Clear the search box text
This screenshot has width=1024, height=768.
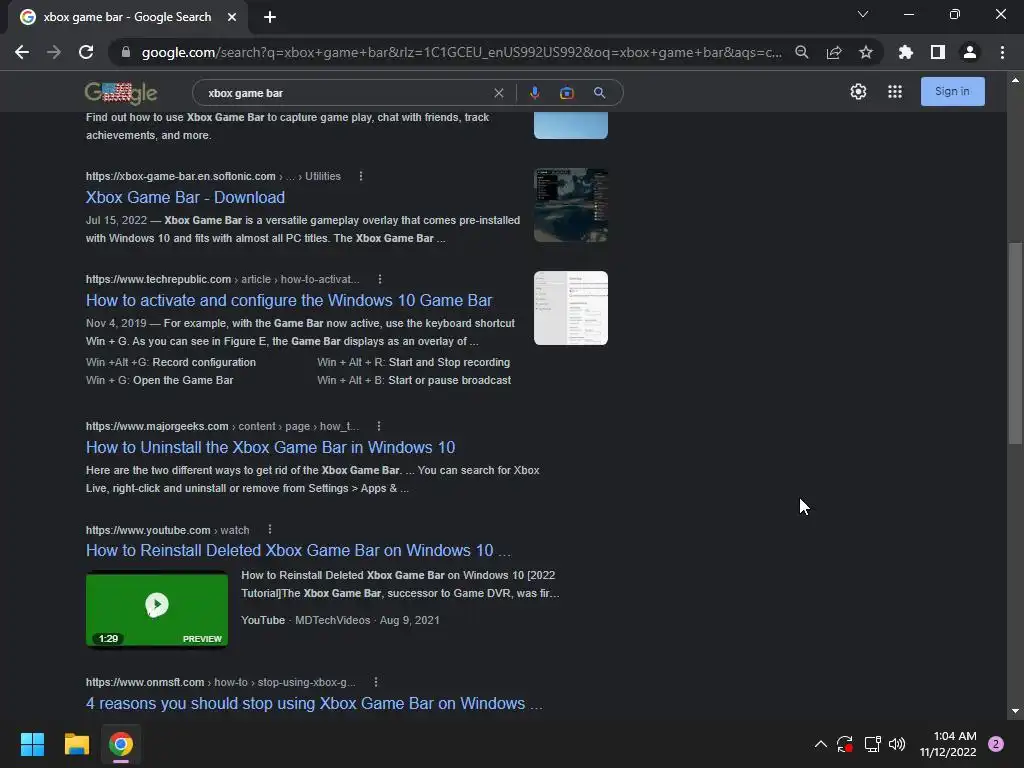(x=498, y=93)
